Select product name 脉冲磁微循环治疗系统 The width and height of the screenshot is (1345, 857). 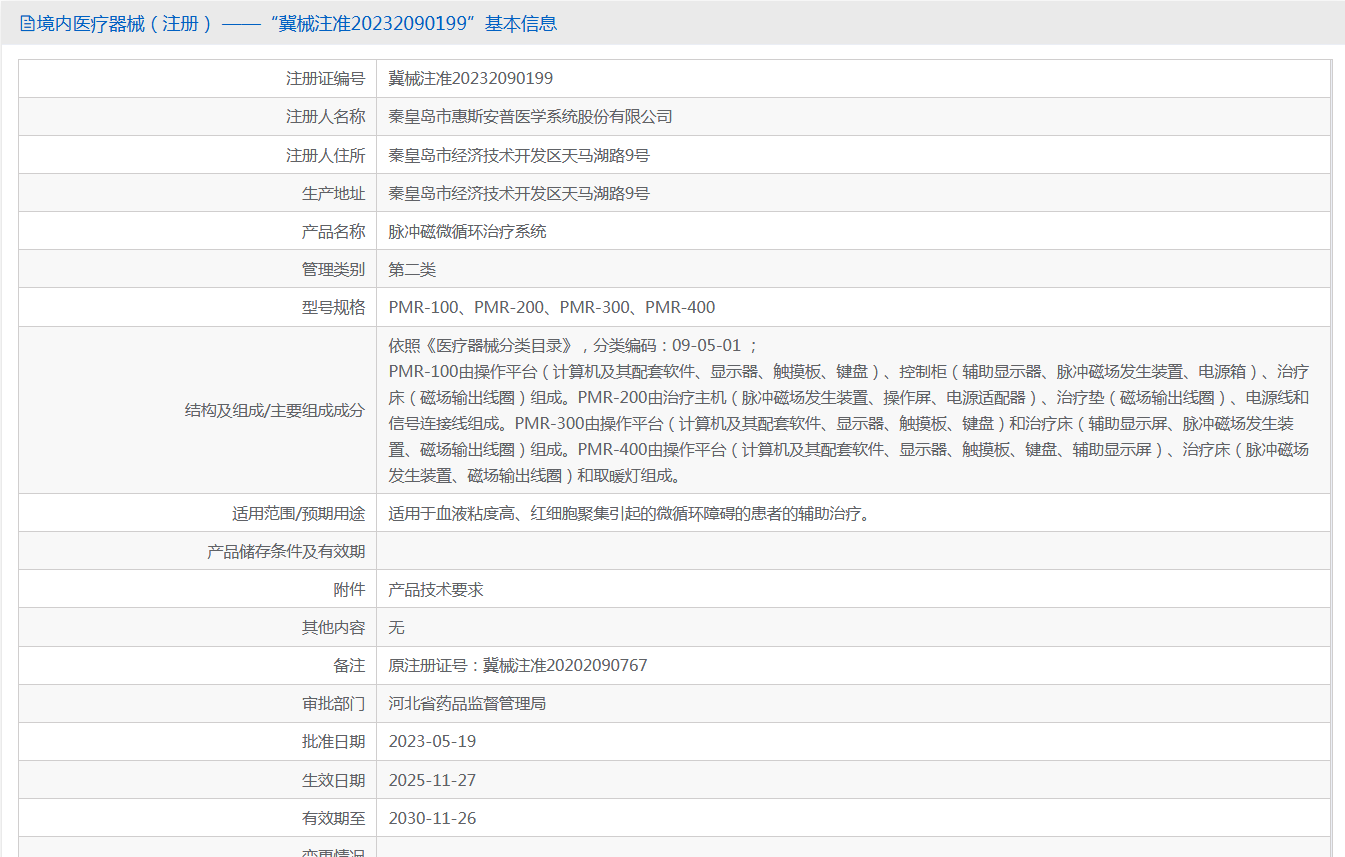pos(467,231)
